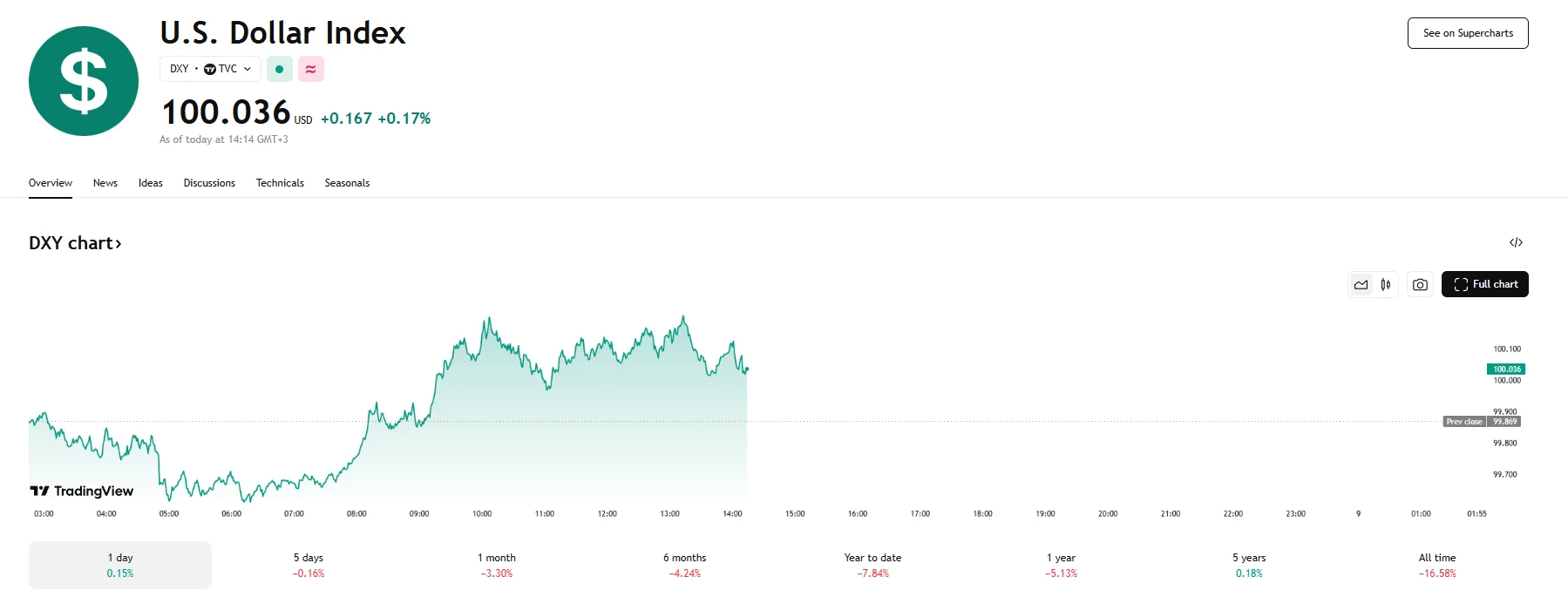Switch to candlestick chart style
The height and width of the screenshot is (604, 1568).
(x=1386, y=284)
